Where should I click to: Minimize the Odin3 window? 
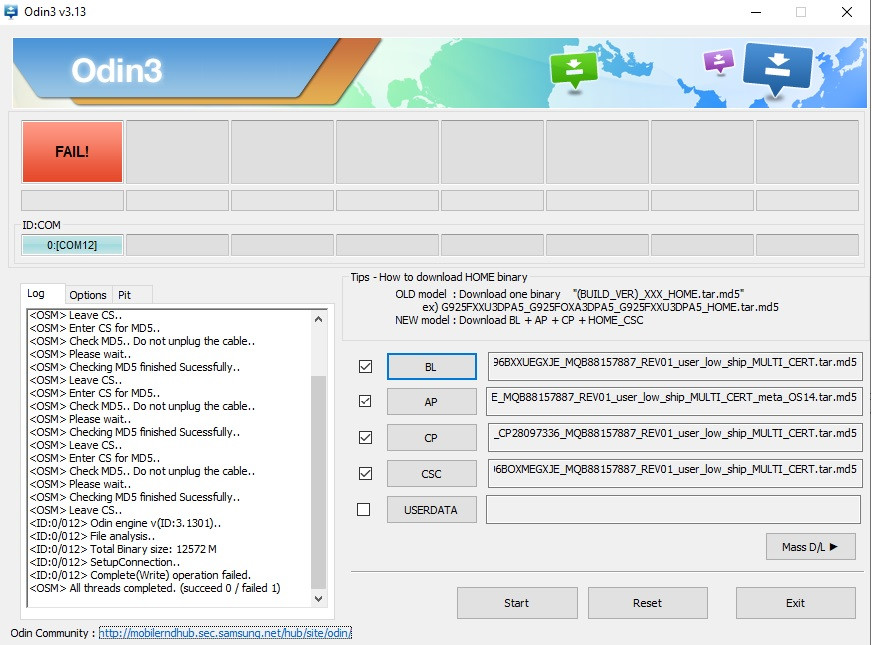coord(756,12)
